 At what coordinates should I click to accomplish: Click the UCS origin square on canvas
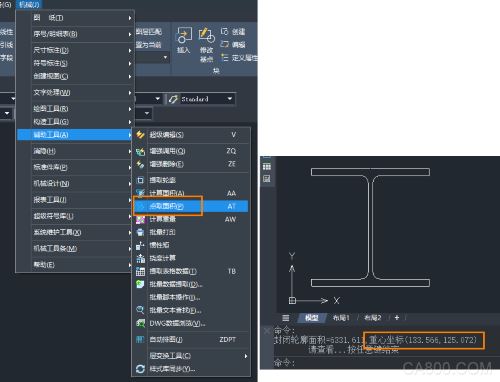[x=292, y=301]
